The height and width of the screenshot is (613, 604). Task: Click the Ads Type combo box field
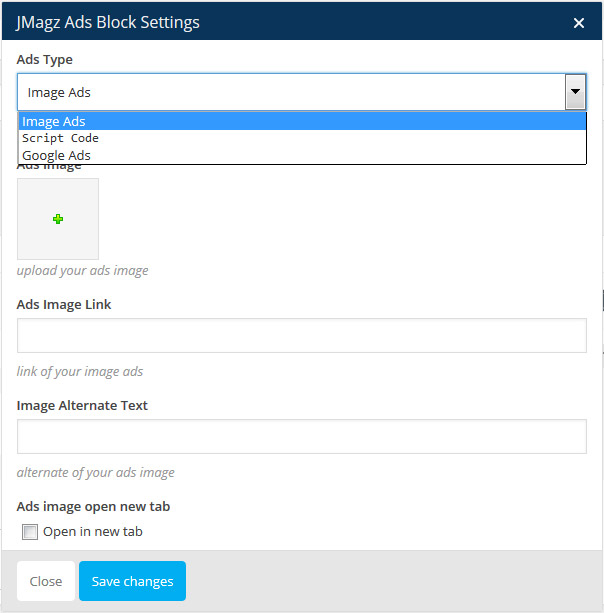[x=290, y=92]
